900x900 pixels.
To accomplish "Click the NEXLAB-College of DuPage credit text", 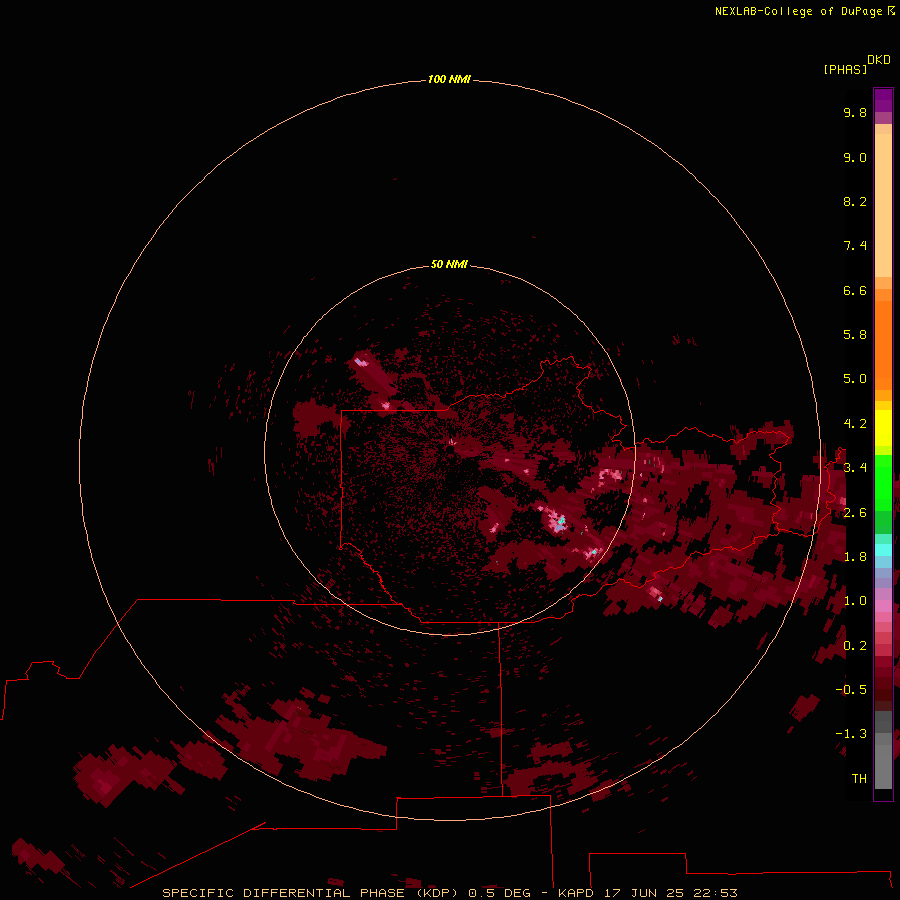I will pos(799,11).
